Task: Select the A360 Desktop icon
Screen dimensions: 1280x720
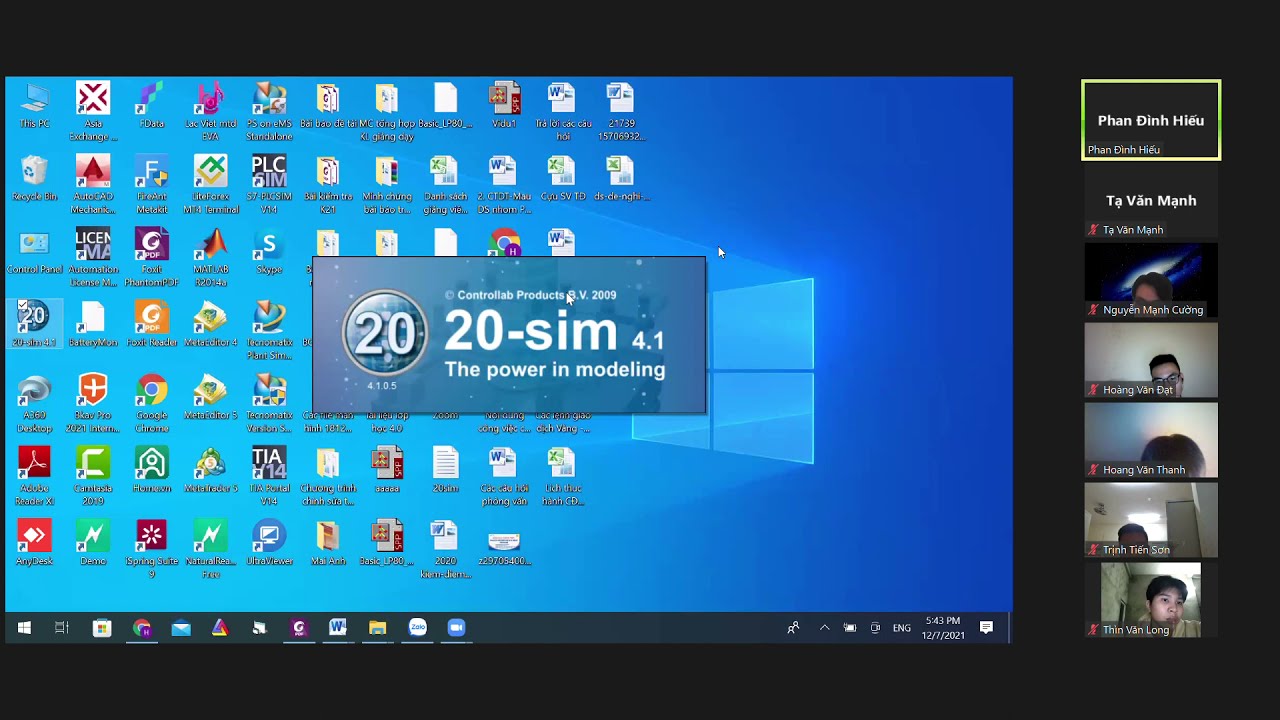Action: pyautogui.click(x=34, y=404)
